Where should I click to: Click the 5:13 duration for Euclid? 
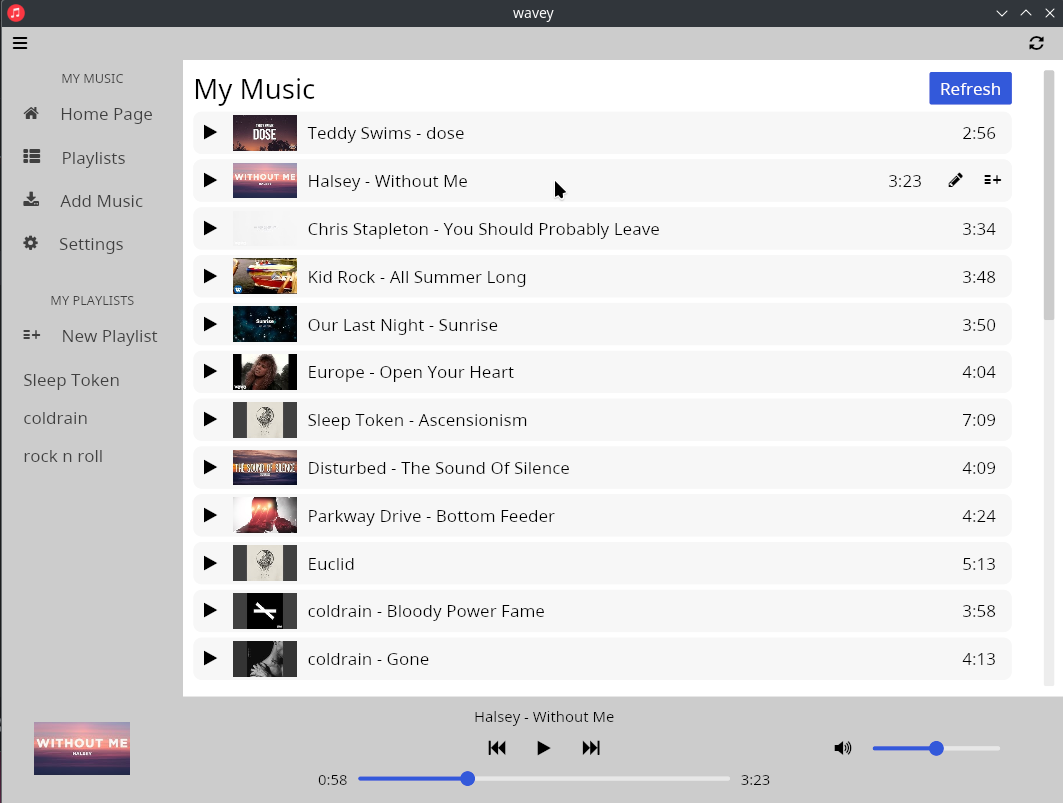979,564
